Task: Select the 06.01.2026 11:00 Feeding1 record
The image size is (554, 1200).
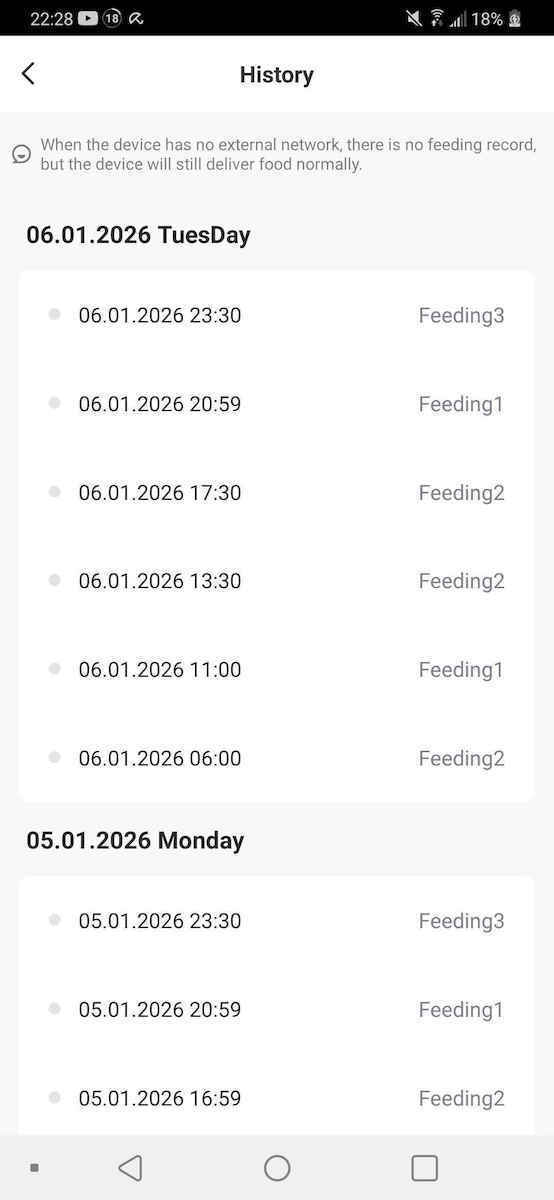Action: click(277, 669)
